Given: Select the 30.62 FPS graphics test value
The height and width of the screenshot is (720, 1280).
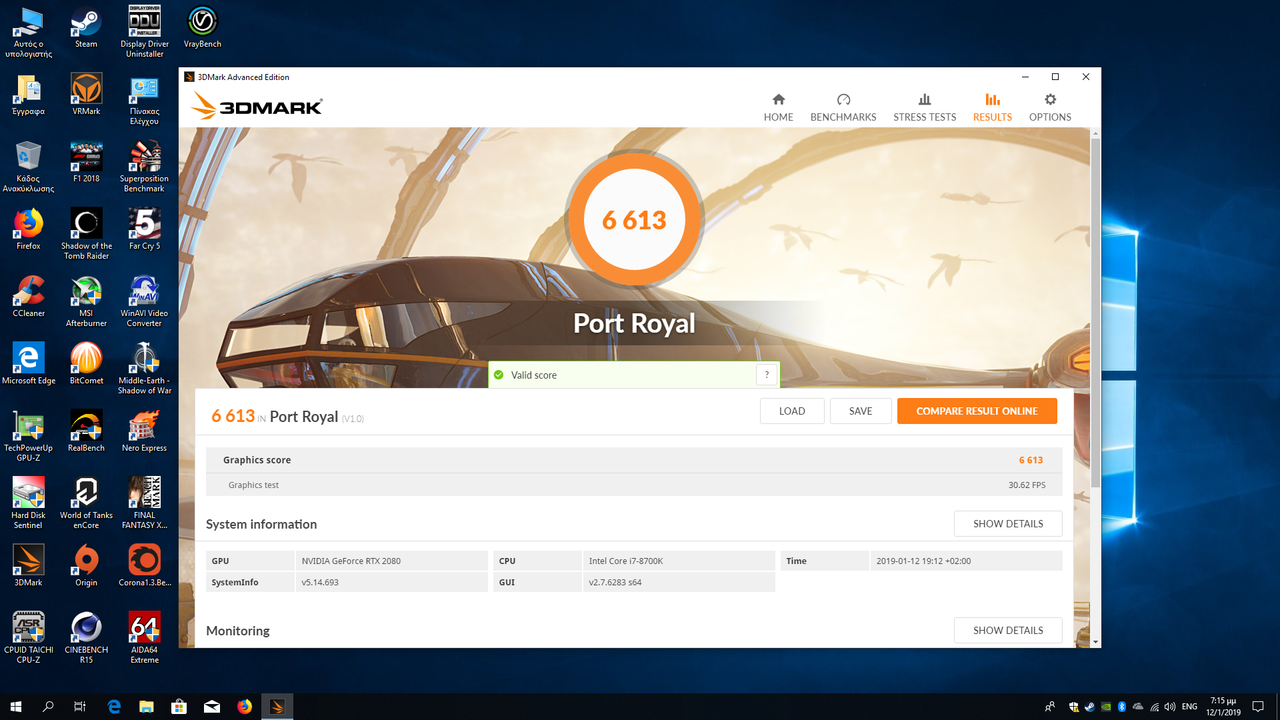Looking at the screenshot, I should [x=1026, y=485].
